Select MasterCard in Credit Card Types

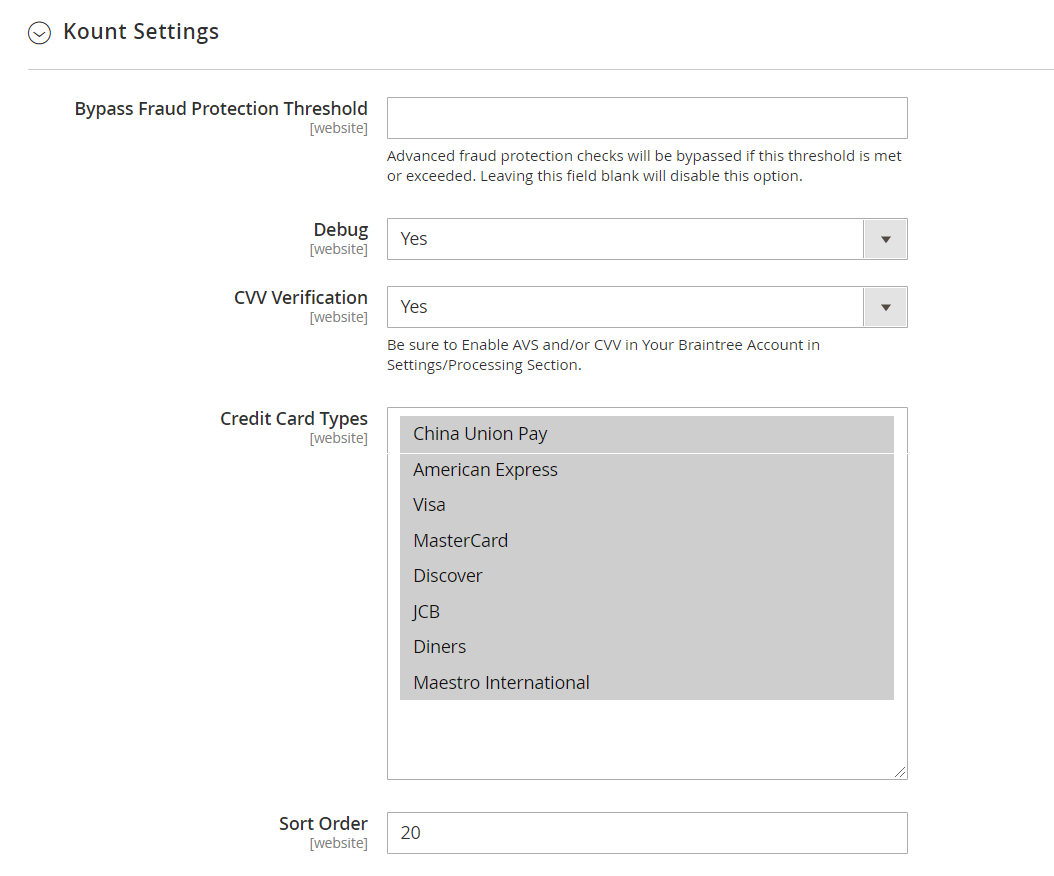[x=647, y=541]
